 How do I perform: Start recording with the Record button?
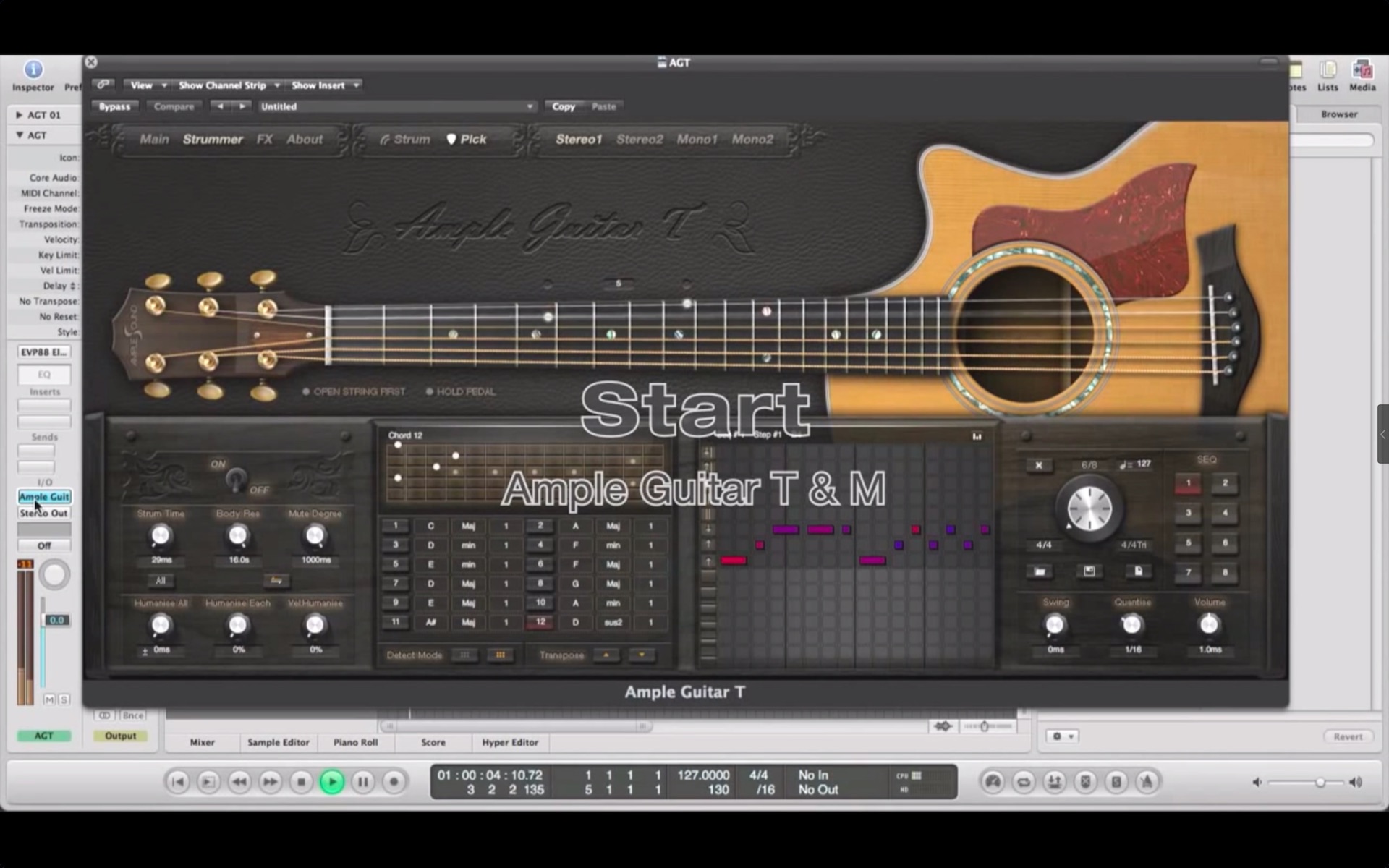pyautogui.click(x=394, y=782)
